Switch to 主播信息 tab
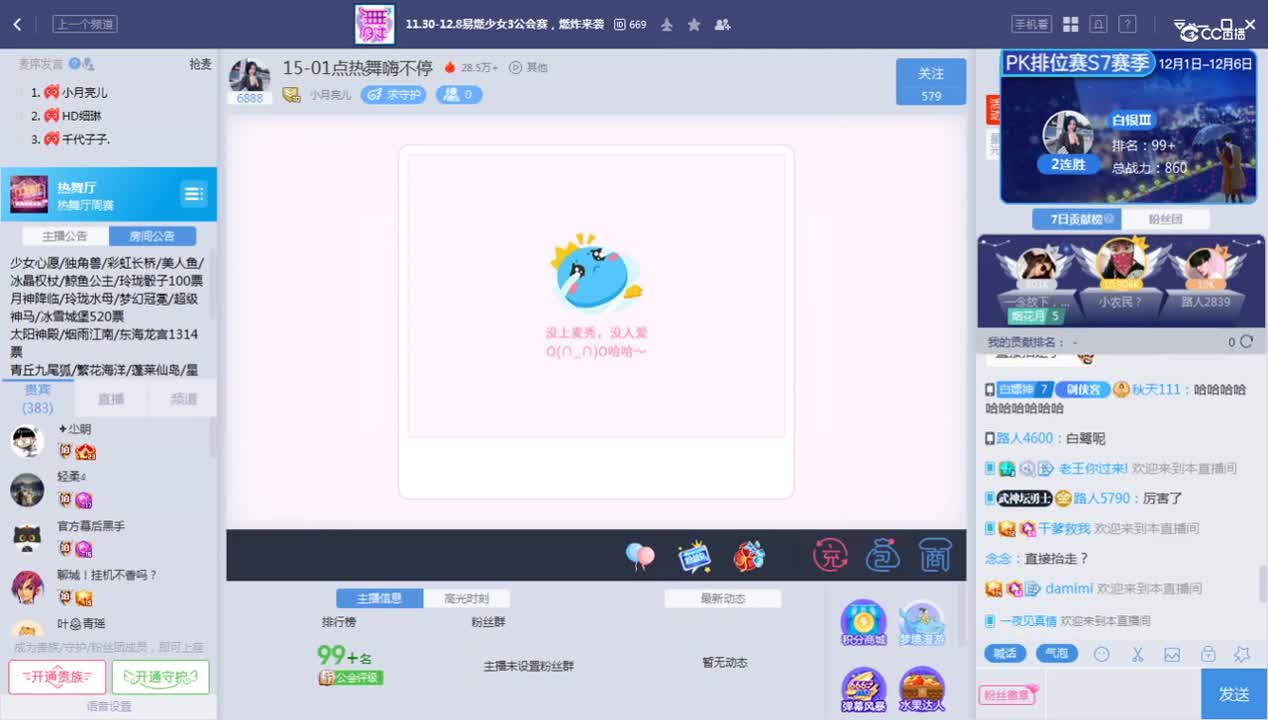The width and height of the screenshot is (1268, 720). click(x=379, y=598)
